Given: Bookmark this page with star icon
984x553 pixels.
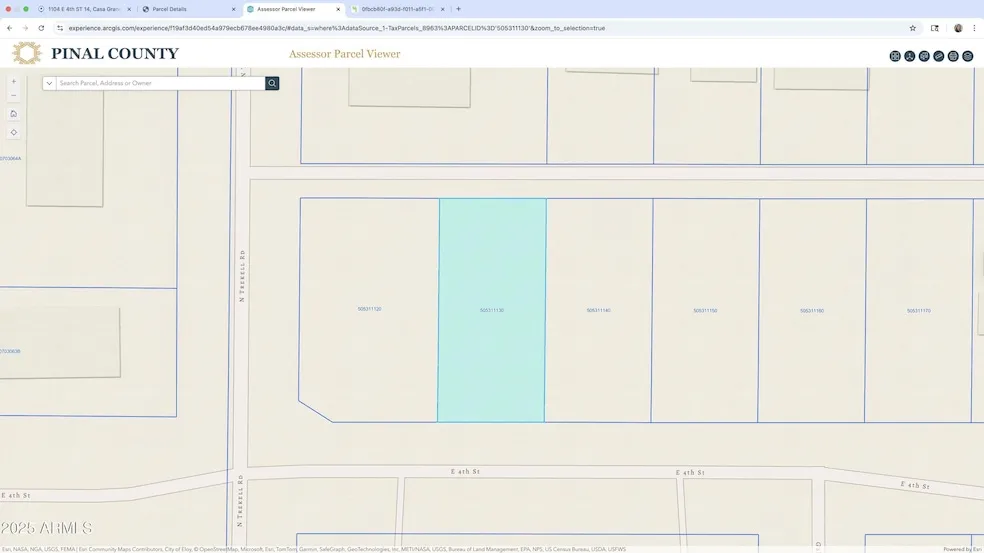Looking at the screenshot, I should click(912, 28).
